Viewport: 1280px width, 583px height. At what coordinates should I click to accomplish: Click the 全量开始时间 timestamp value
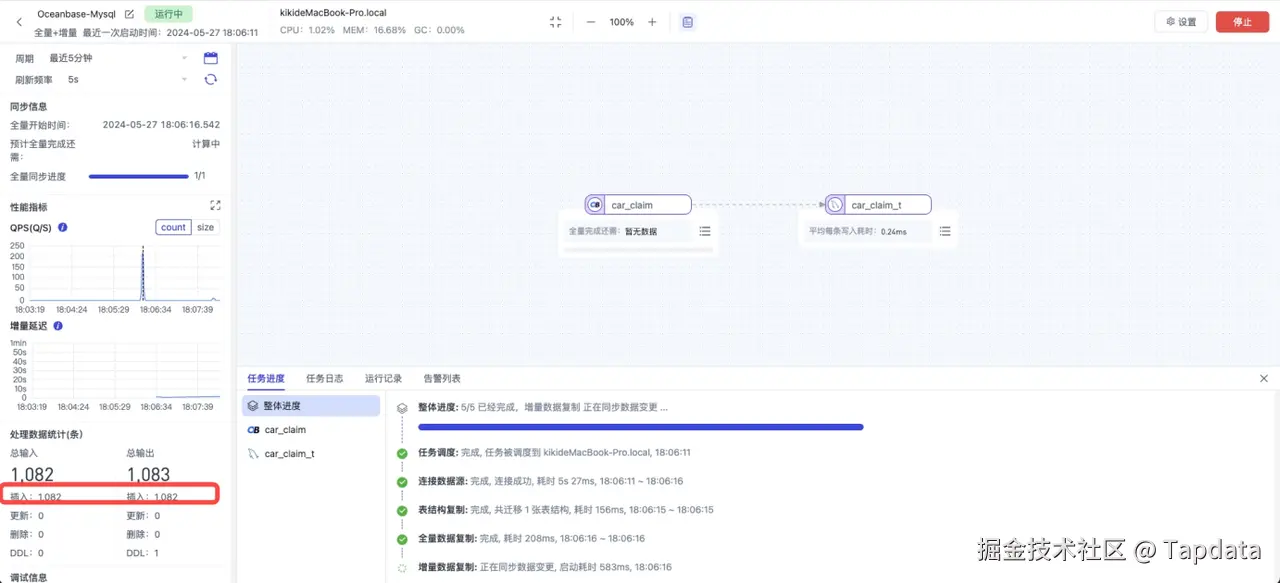(x=161, y=125)
